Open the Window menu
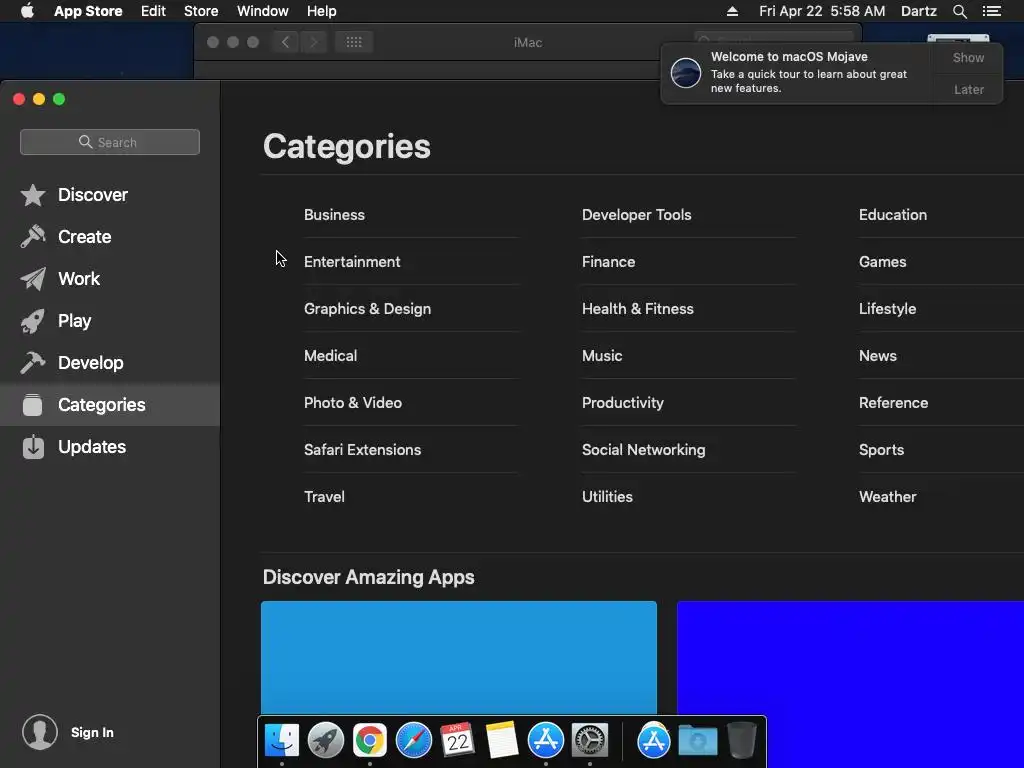This screenshot has width=1024, height=768. click(x=263, y=11)
